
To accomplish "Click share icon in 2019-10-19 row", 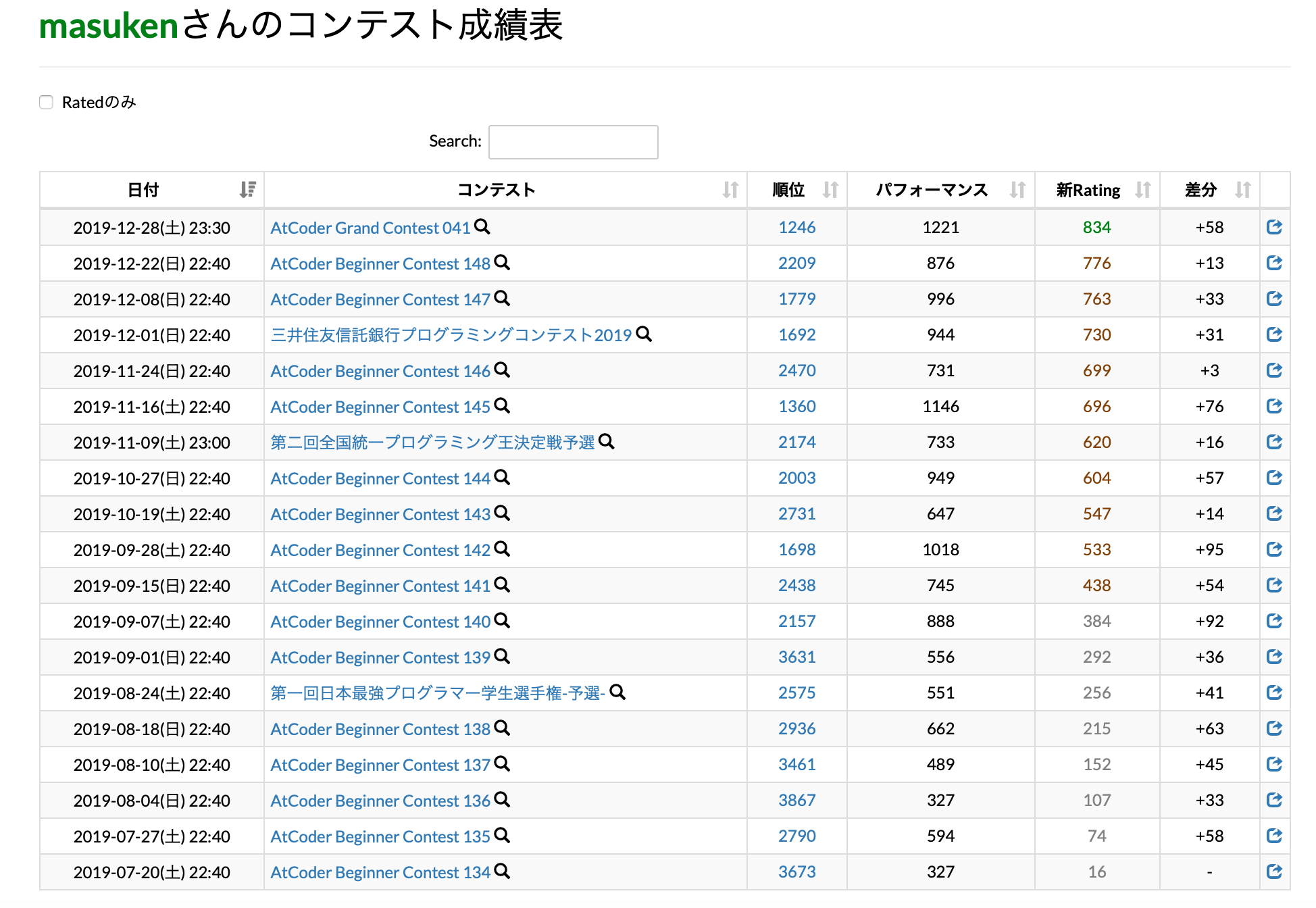I will point(1275,513).
